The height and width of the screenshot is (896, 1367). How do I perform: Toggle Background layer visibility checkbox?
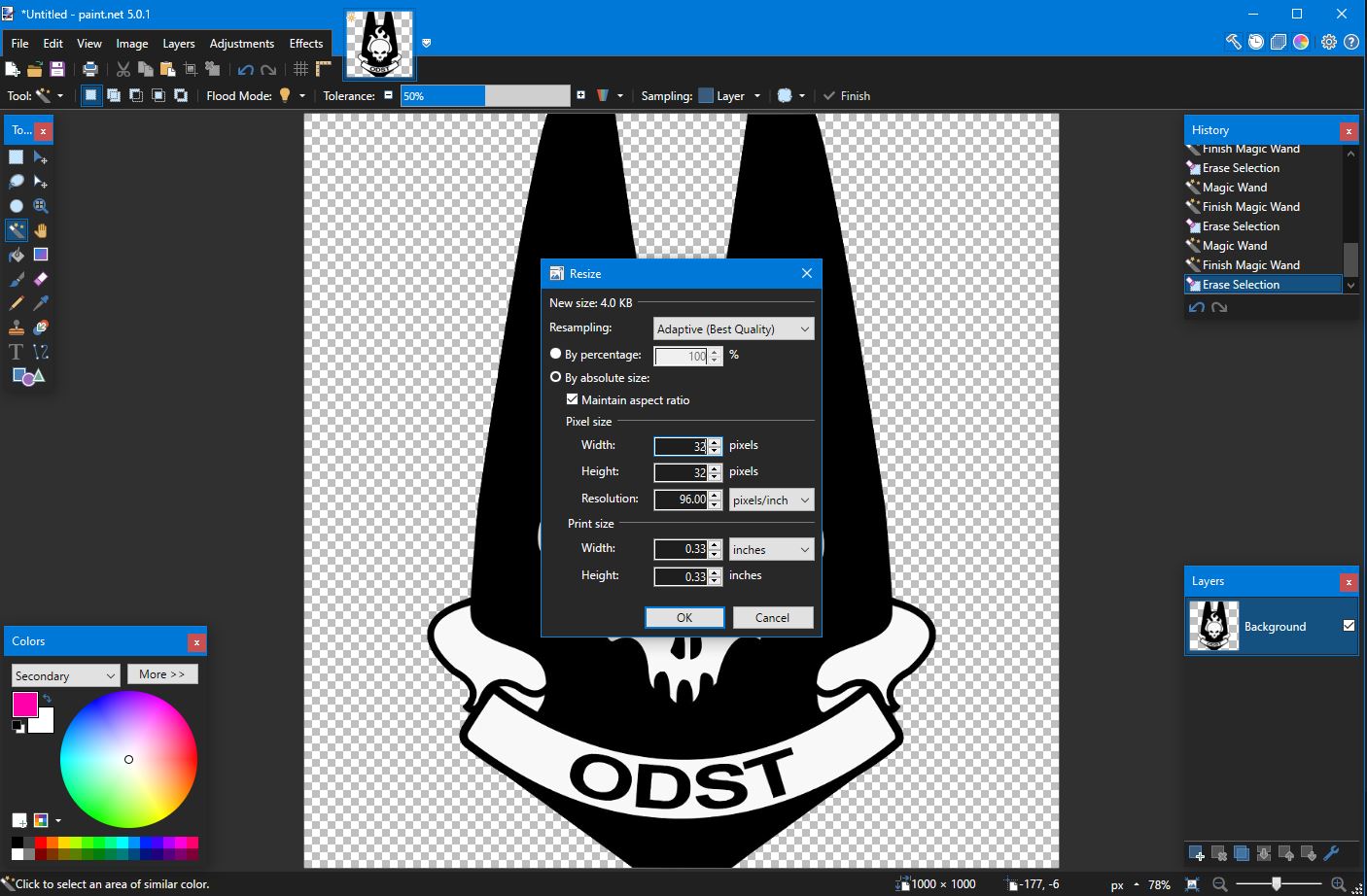(1349, 626)
